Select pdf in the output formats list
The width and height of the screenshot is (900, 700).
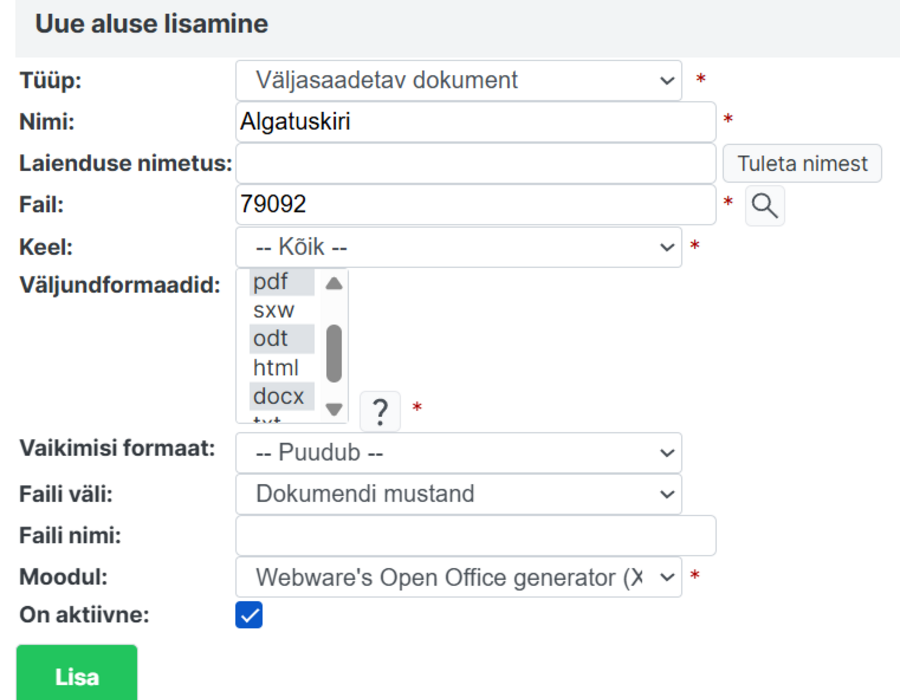click(282, 282)
